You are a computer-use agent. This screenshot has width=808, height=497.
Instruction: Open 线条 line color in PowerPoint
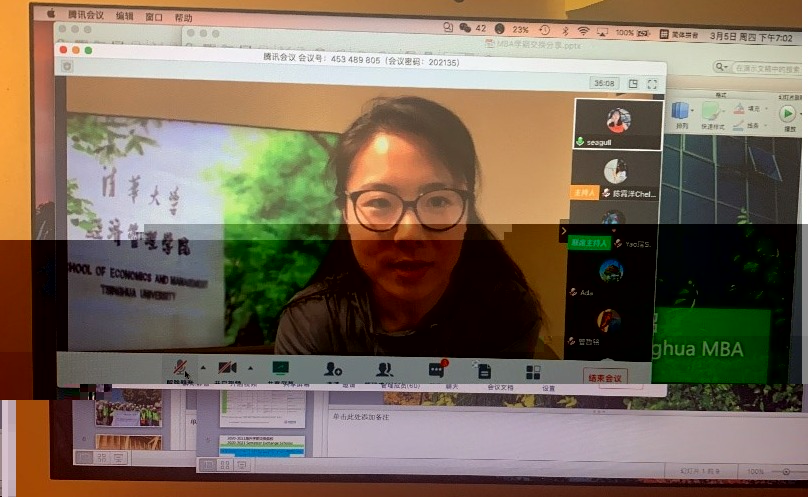click(745, 124)
